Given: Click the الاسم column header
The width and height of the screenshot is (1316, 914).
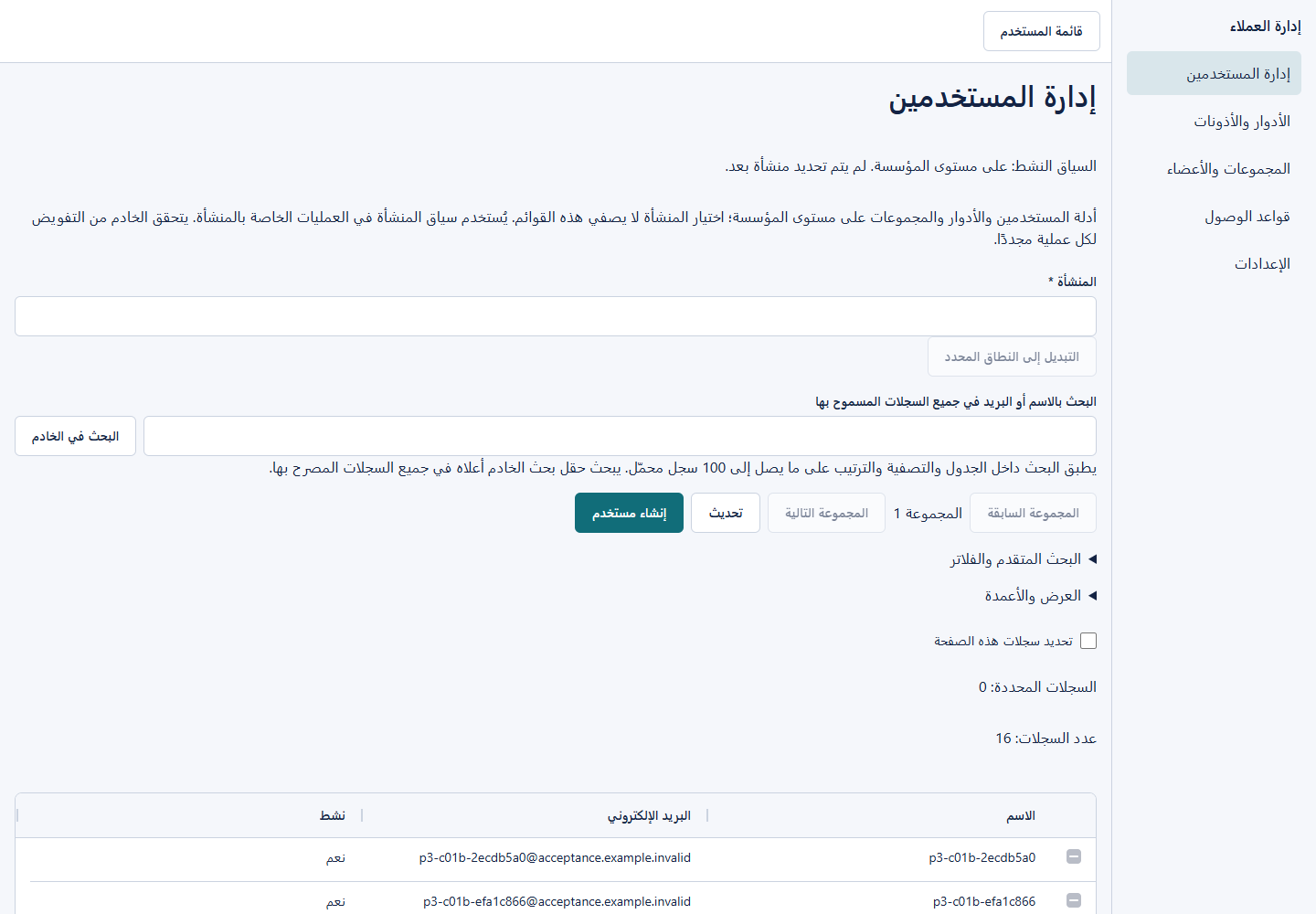Looking at the screenshot, I should point(1021,815).
